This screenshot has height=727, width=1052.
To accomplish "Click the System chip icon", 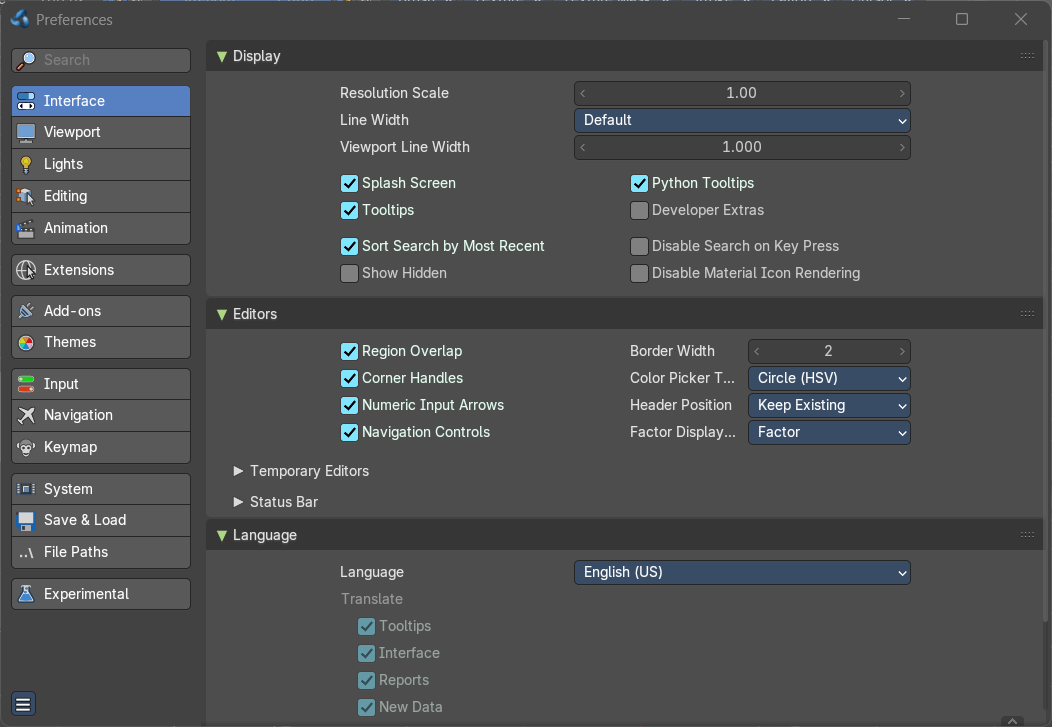I will pyautogui.click(x=26, y=490).
